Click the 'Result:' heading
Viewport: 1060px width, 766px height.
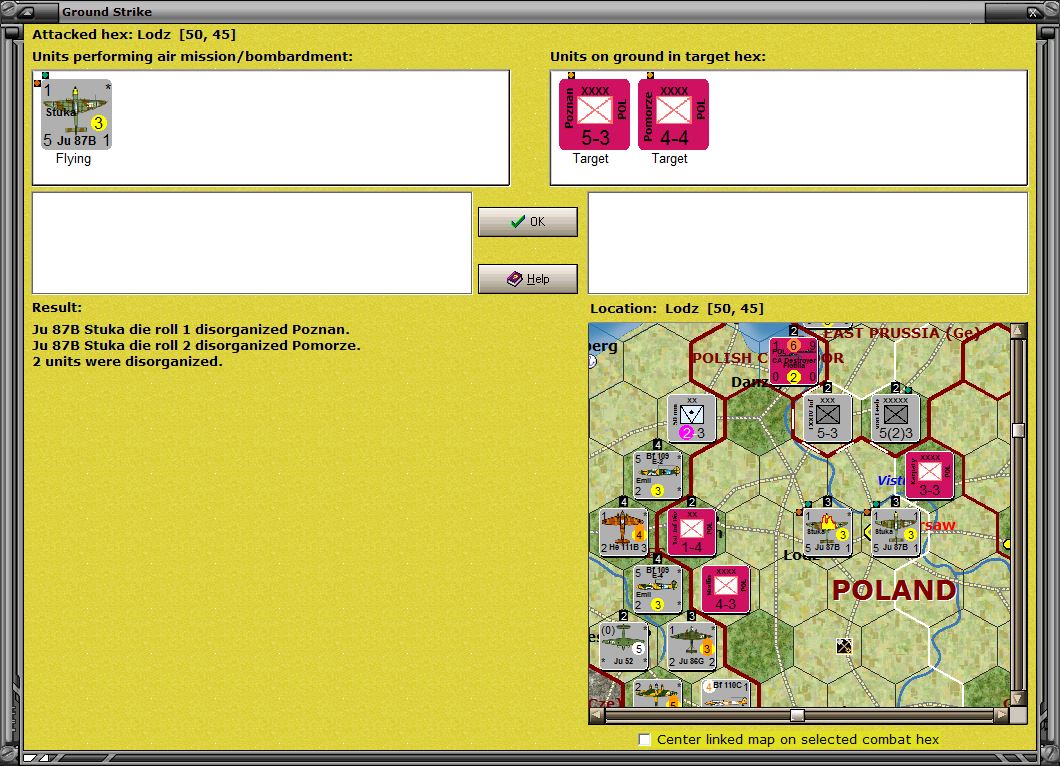point(57,308)
